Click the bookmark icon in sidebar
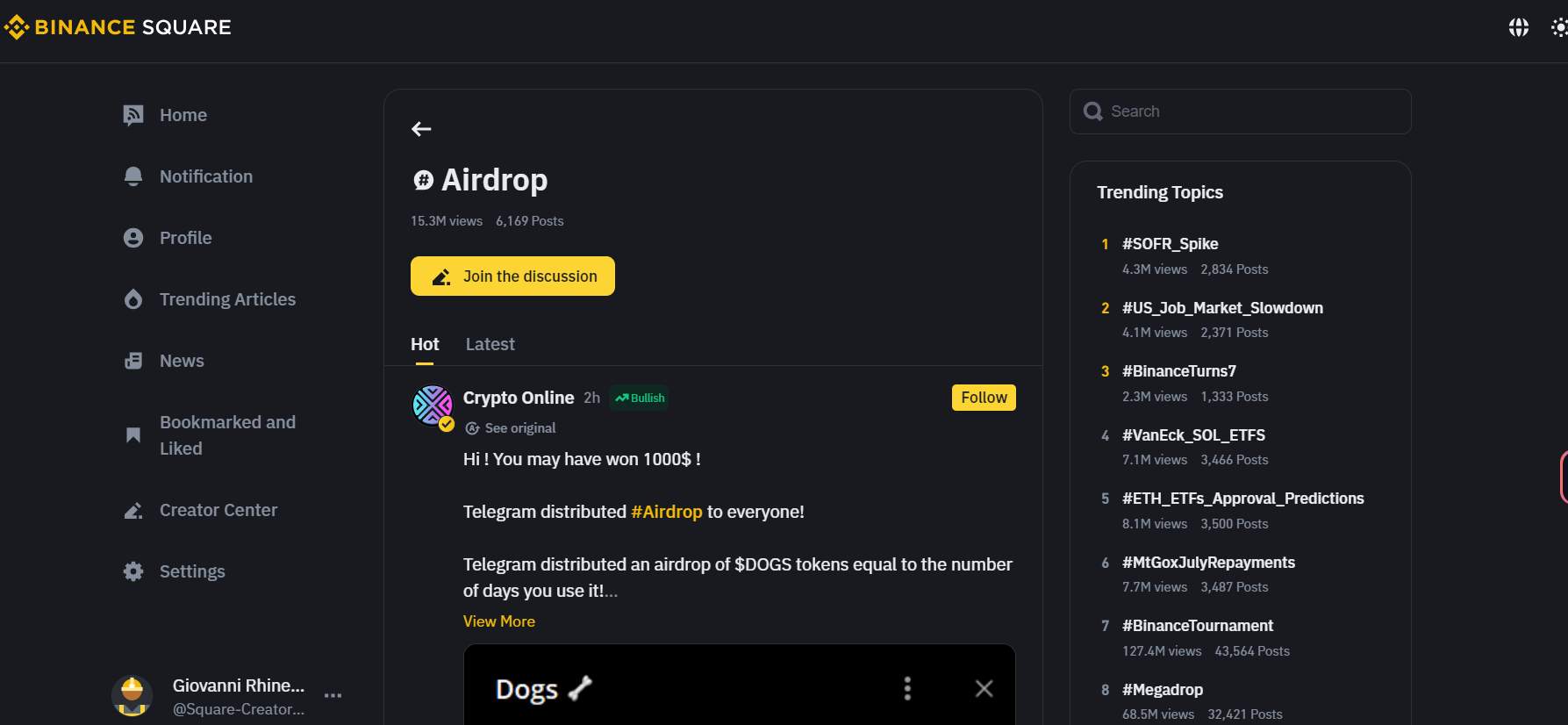This screenshot has height=725, width=1568. tap(133, 435)
